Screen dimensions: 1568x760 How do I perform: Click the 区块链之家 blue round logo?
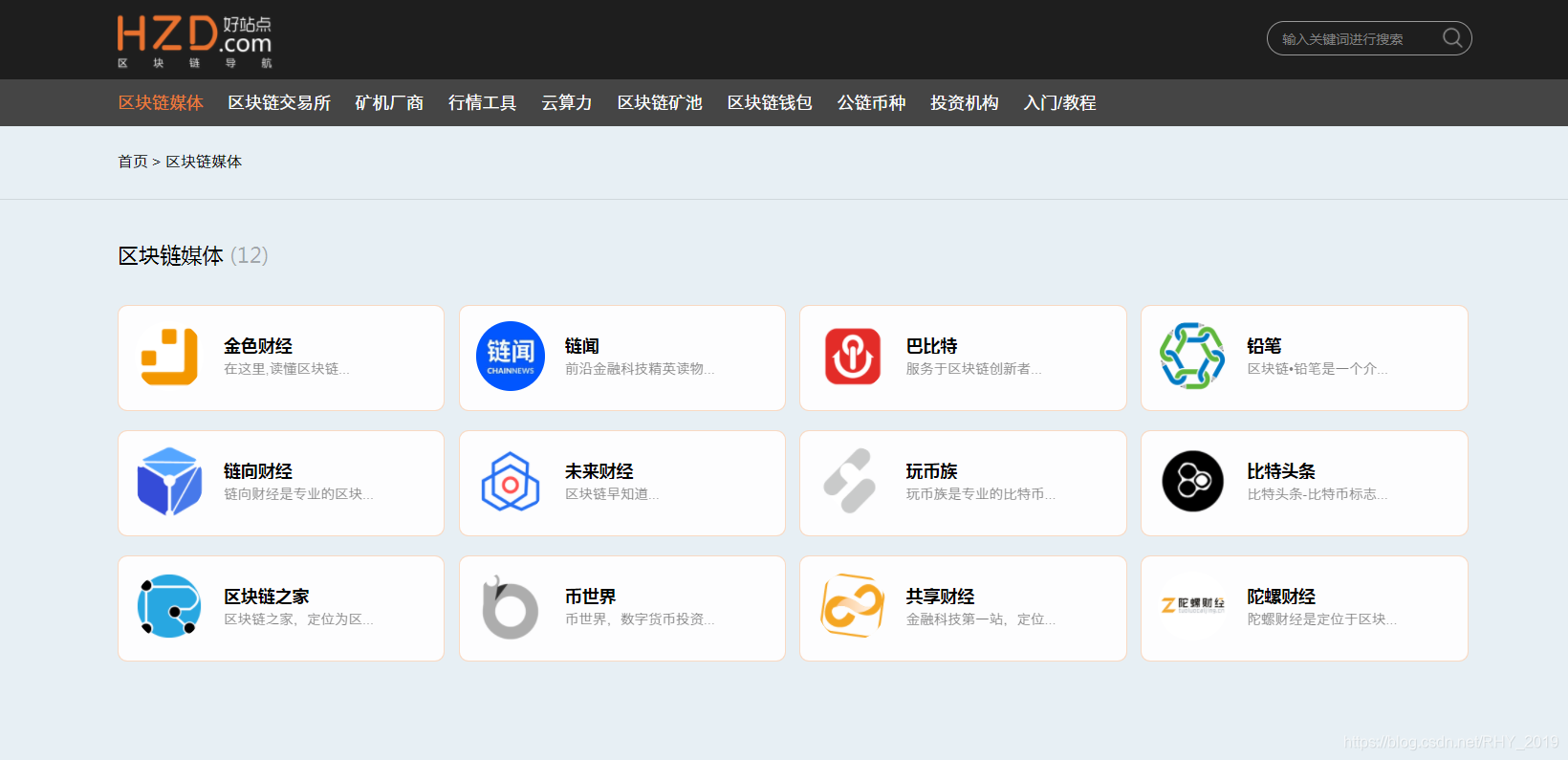pos(169,606)
